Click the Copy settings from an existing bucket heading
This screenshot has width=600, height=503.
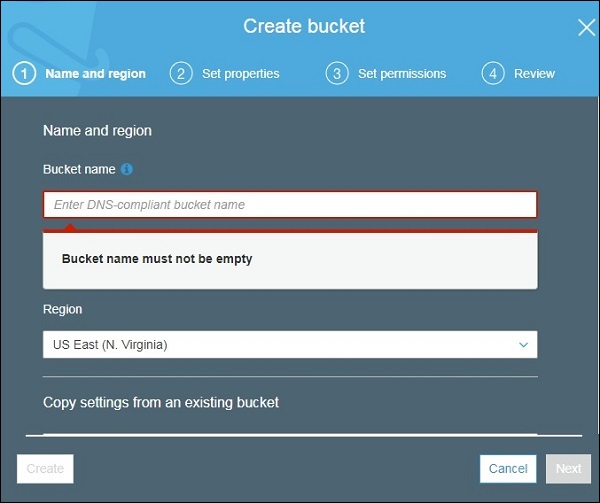[x=161, y=402]
